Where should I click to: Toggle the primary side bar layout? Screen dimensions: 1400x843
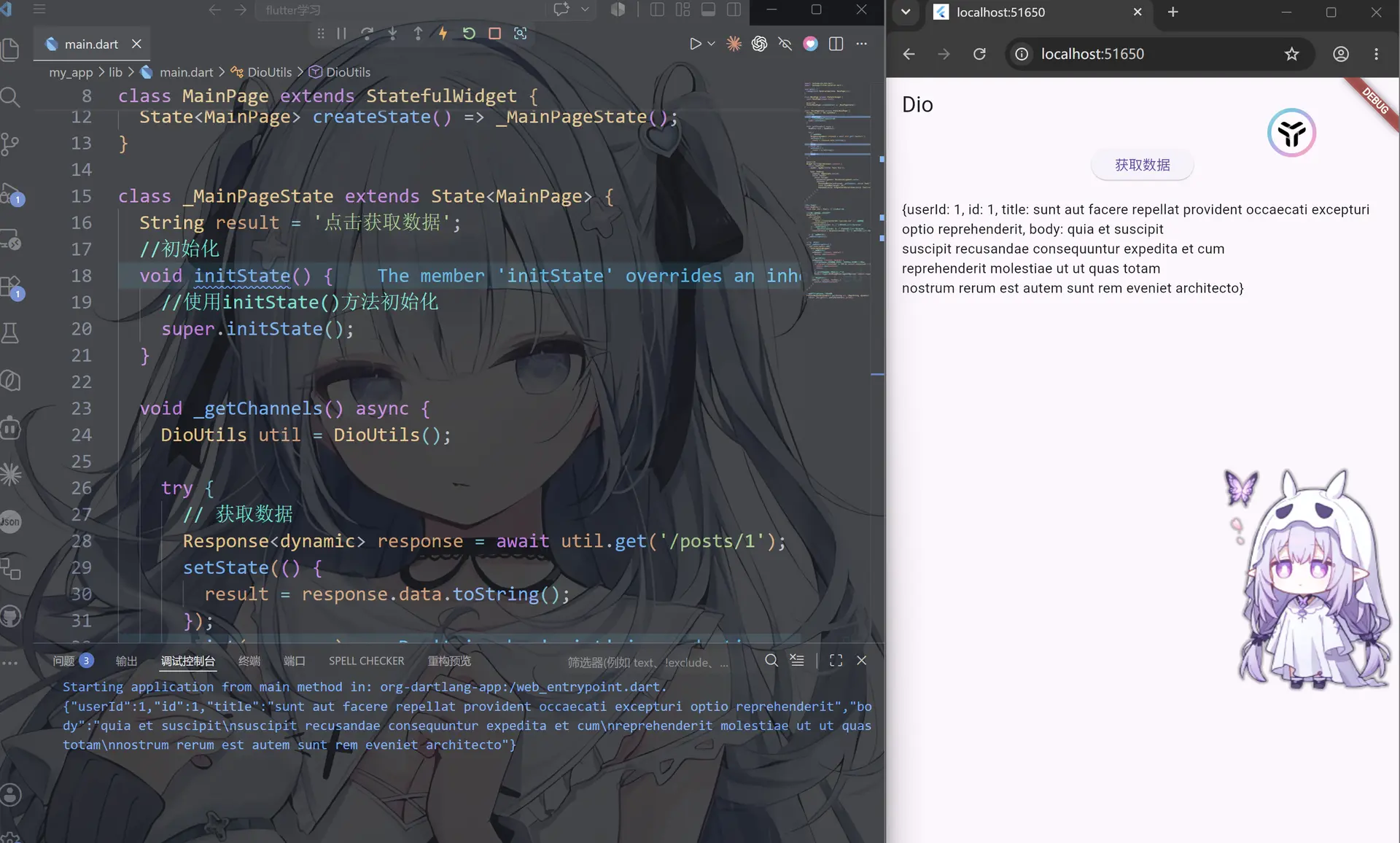coord(657,9)
